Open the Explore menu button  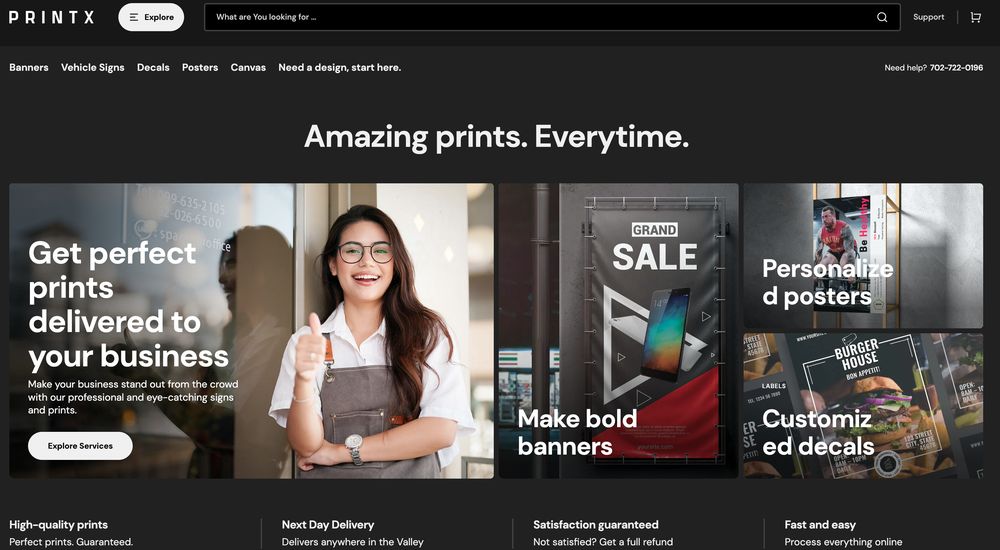tap(151, 17)
